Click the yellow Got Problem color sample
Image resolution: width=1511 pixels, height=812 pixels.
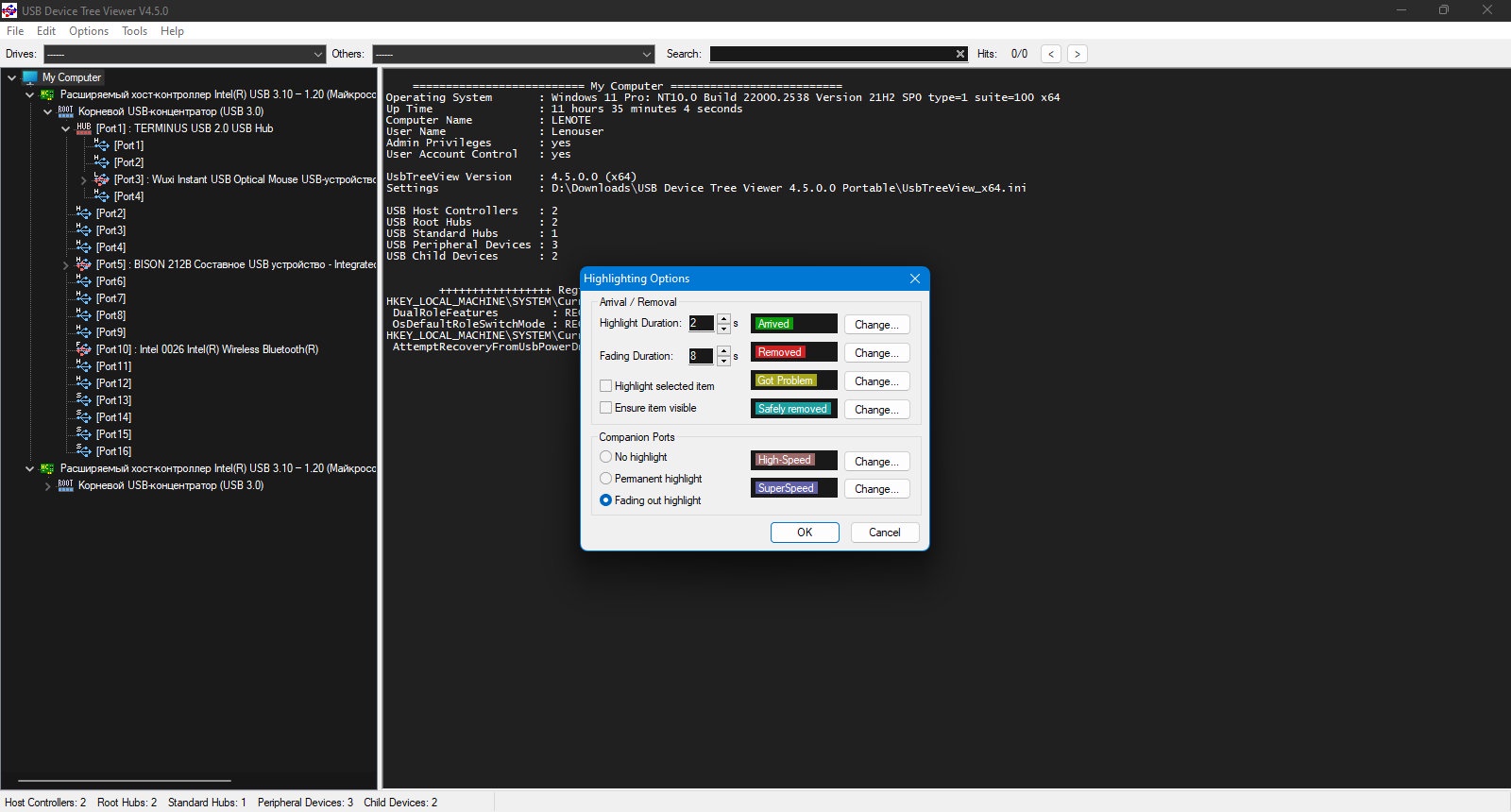pyautogui.click(x=794, y=381)
